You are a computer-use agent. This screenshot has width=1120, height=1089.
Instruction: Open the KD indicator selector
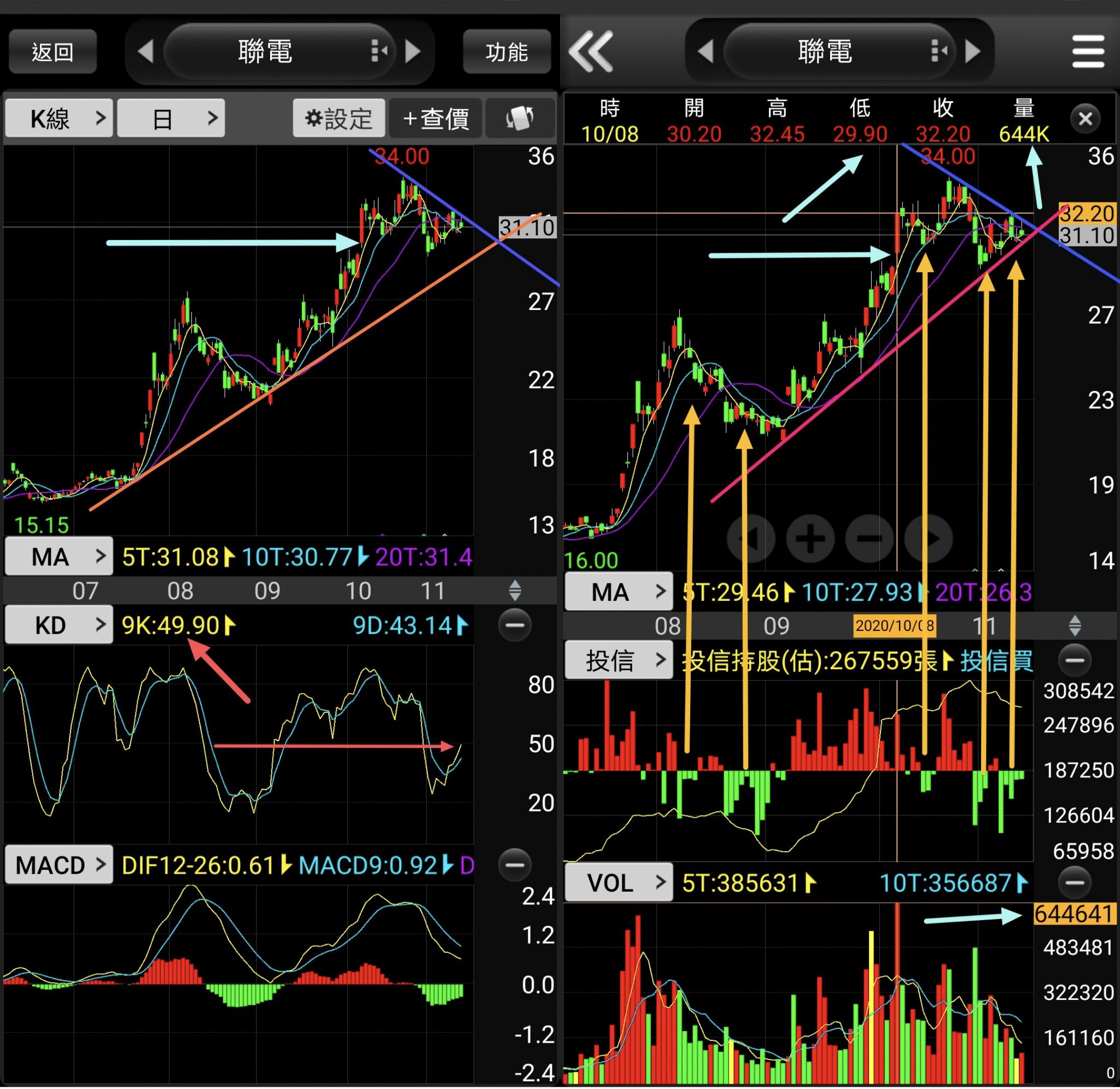tap(60, 625)
